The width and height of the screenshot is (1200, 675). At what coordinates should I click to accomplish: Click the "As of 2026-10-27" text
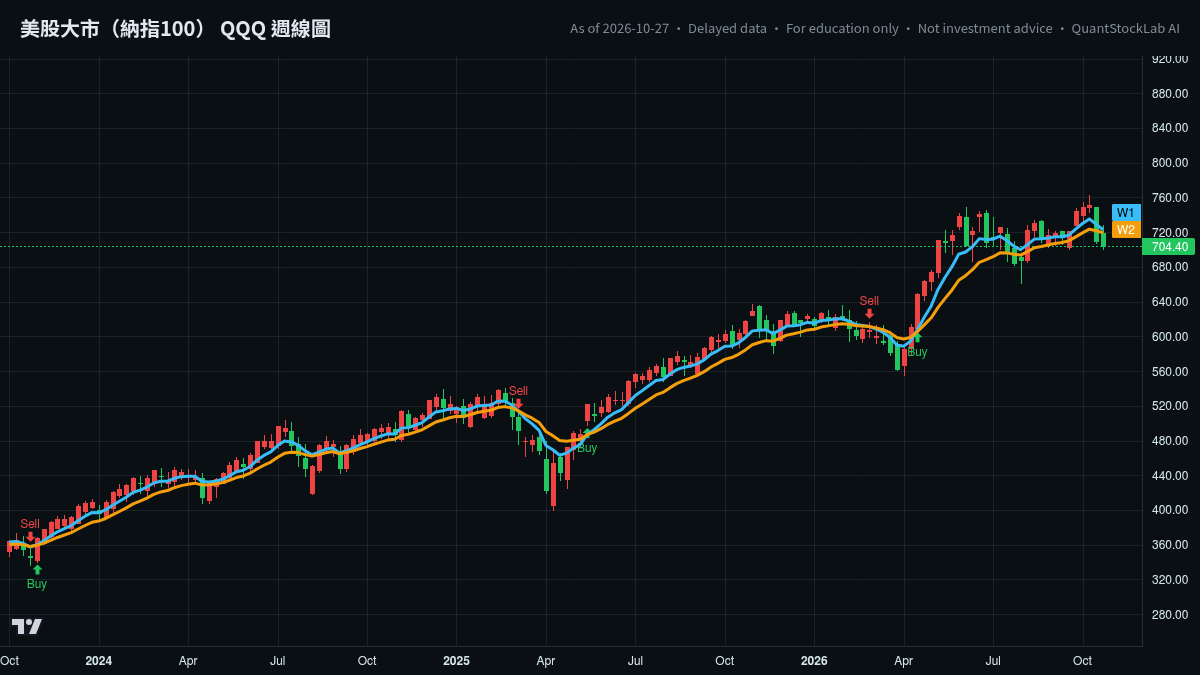(x=619, y=29)
